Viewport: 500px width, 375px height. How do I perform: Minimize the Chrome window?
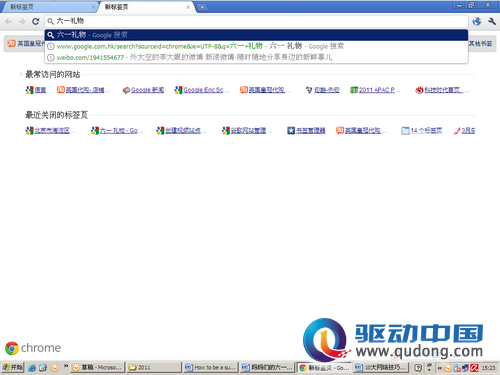(459, 5)
